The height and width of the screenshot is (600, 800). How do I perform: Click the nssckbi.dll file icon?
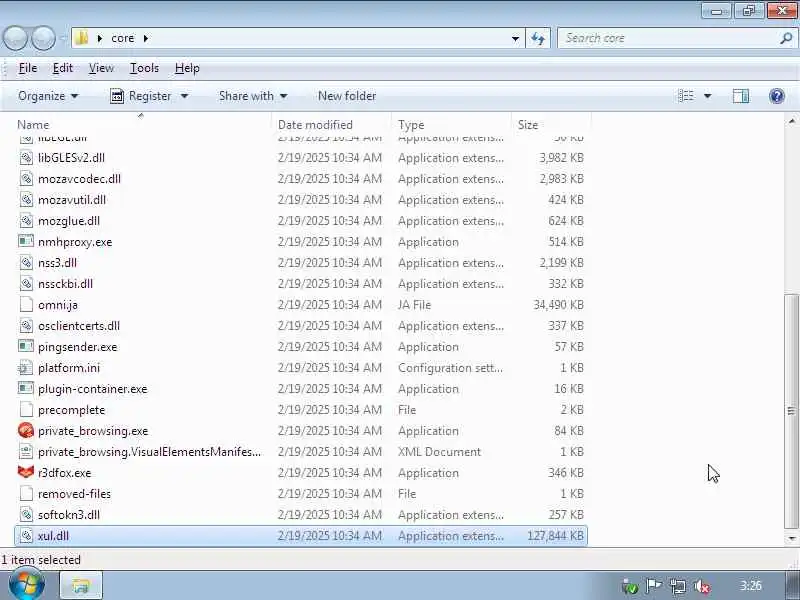point(26,284)
